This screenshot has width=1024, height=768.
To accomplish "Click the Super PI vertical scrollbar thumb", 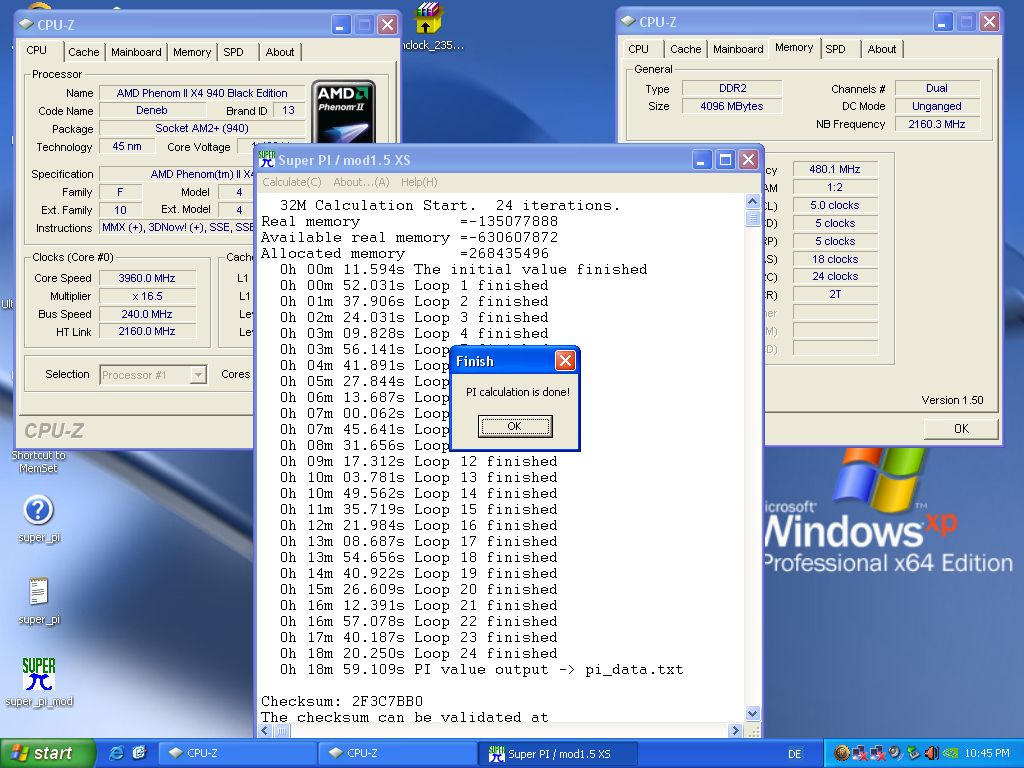I will tap(752, 218).
